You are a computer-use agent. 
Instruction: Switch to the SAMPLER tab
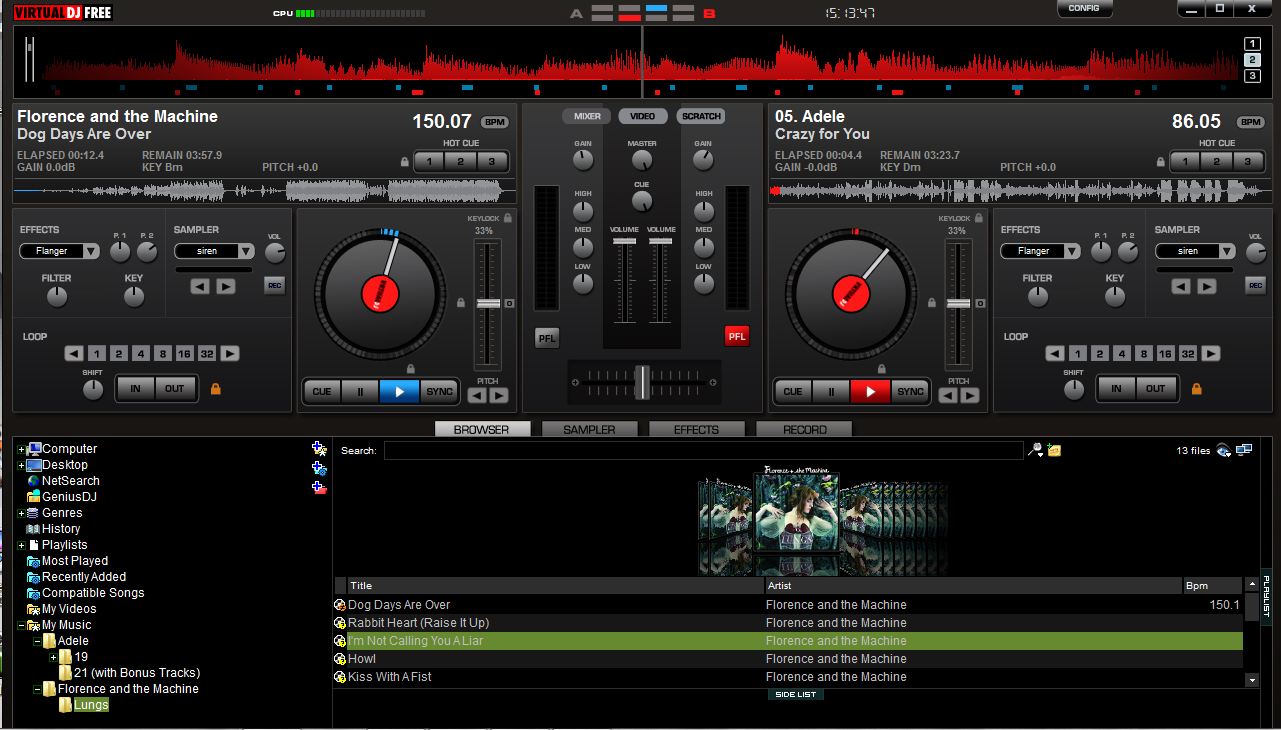click(x=589, y=429)
